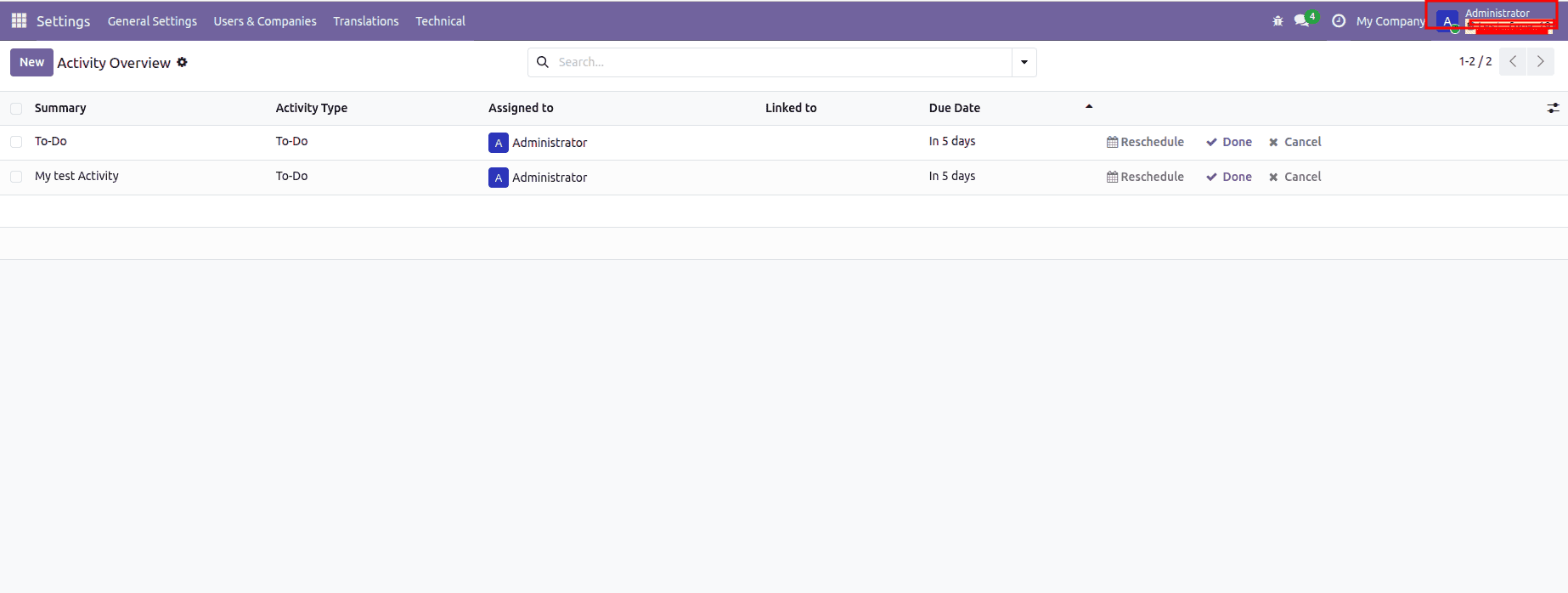The image size is (1568, 593).
Task: Go to the next page arrow
Action: (1540, 61)
